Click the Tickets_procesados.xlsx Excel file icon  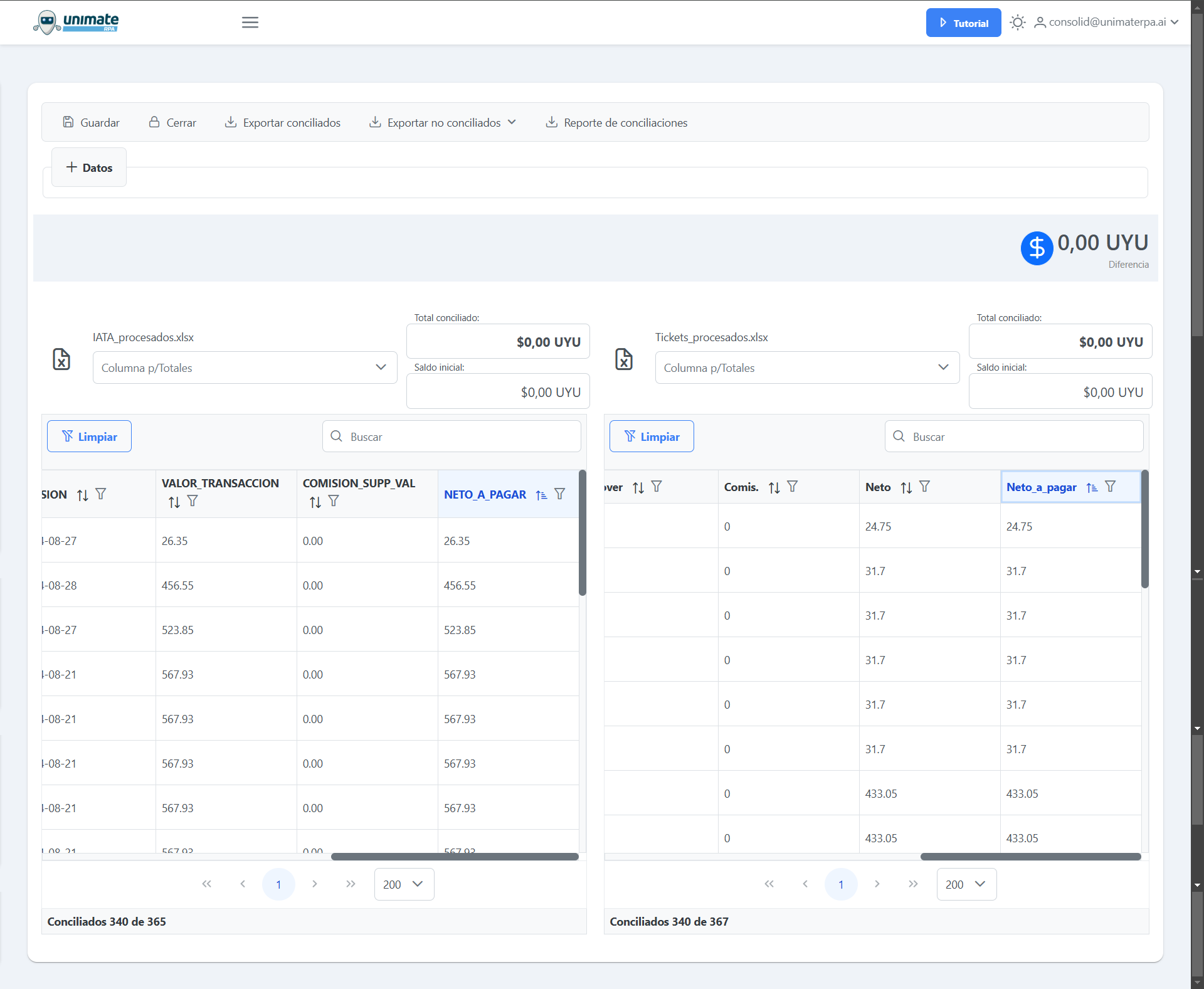pyautogui.click(x=624, y=359)
